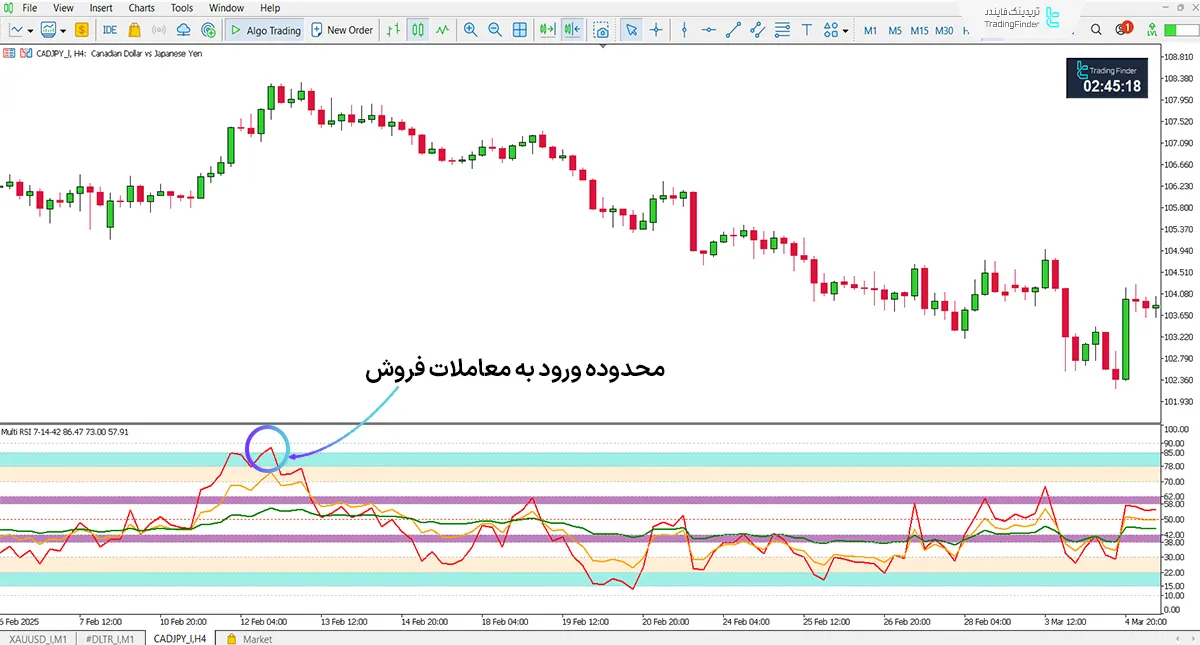Viewport: 1200px width, 645px height.
Task: Toggle the chart shift indicator
Action: click(572, 30)
